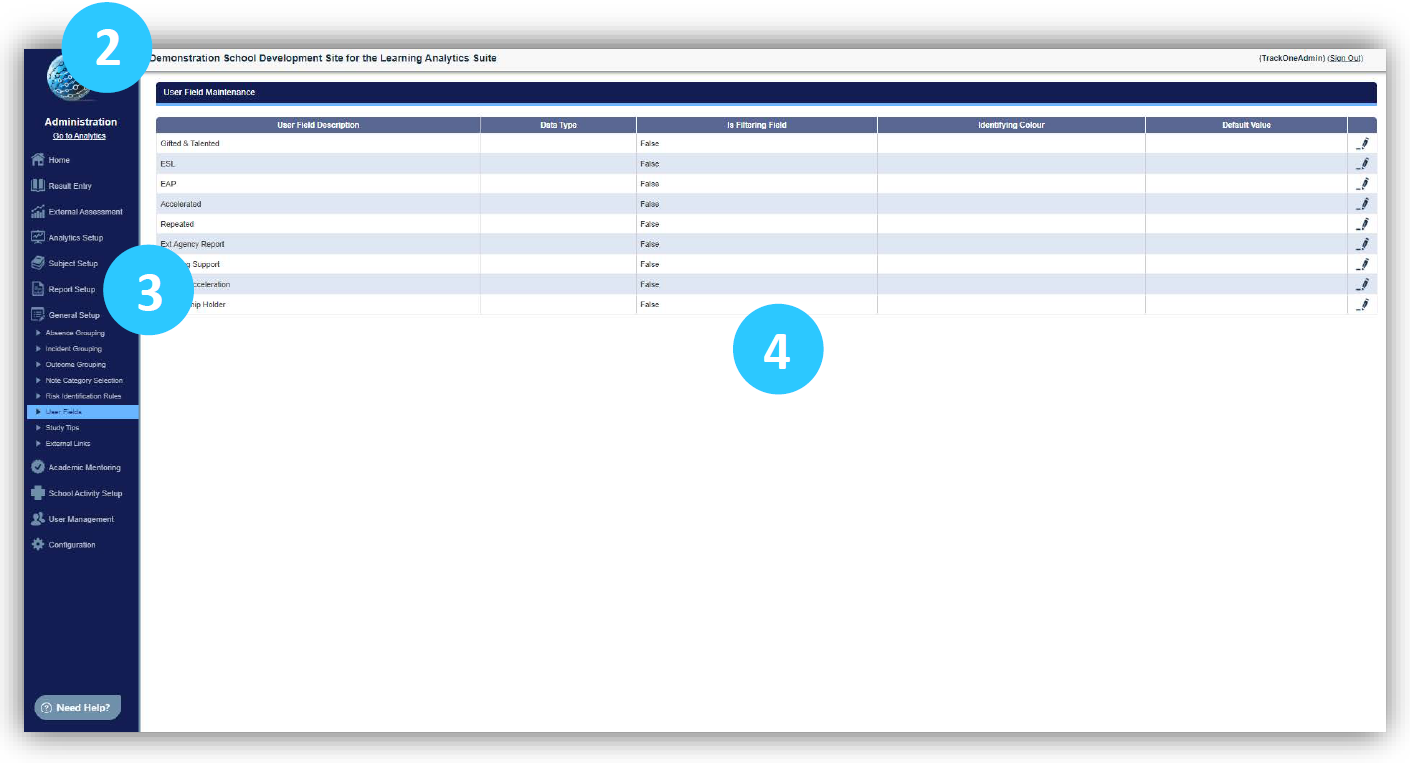The image size is (1410, 763).
Task: Click the Sign Out link
Action: [1345, 59]
